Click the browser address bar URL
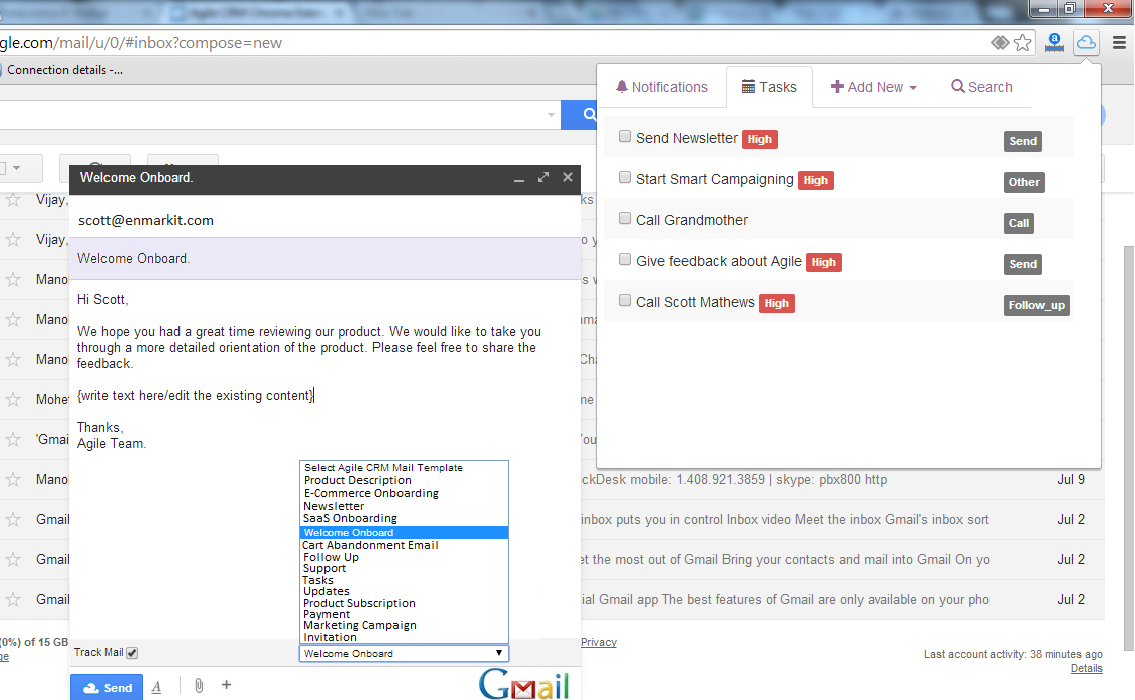The width and height of the screenshot is (1135, 700). (x=141, y=43)
